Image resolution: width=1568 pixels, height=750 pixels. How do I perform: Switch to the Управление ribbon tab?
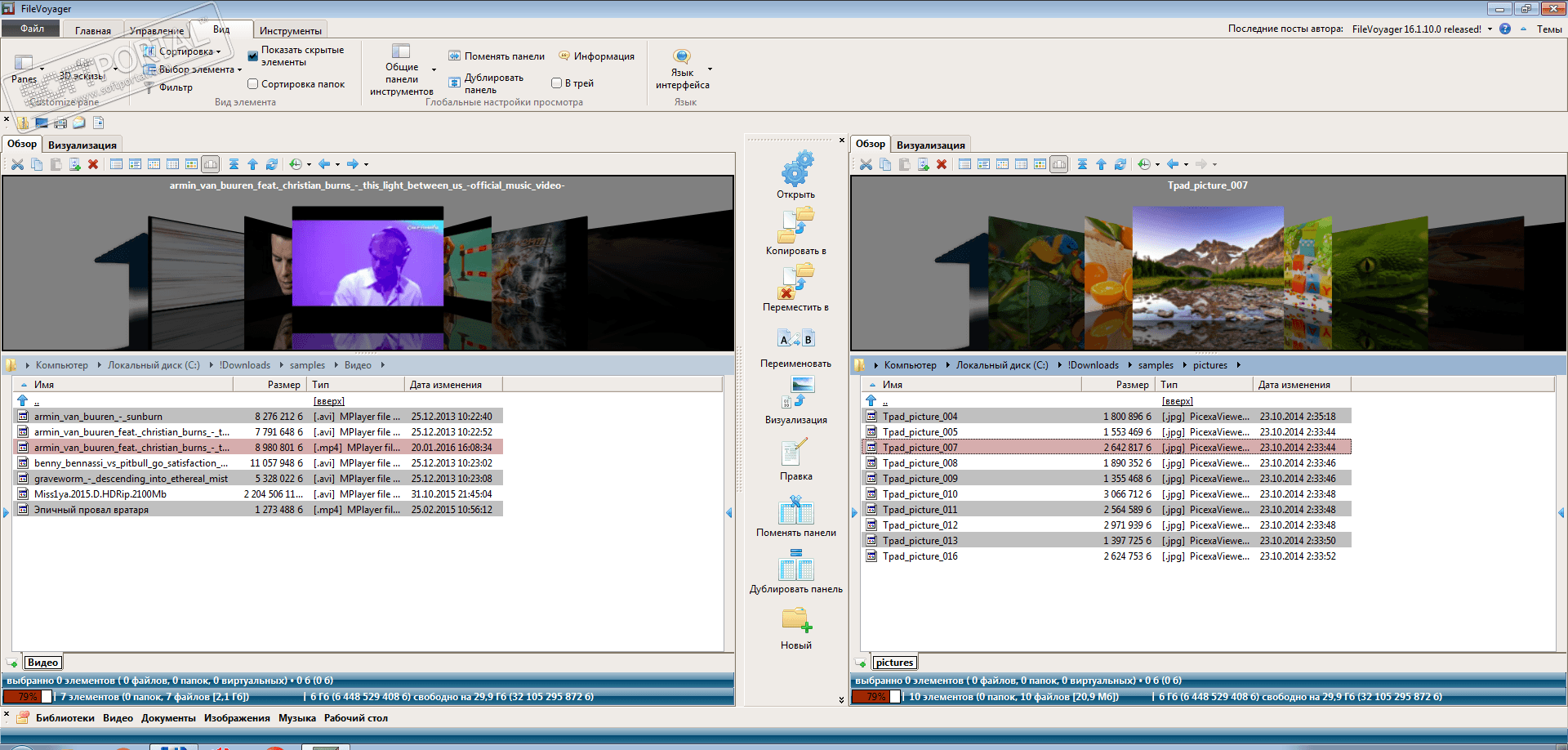tap(156, 31)
